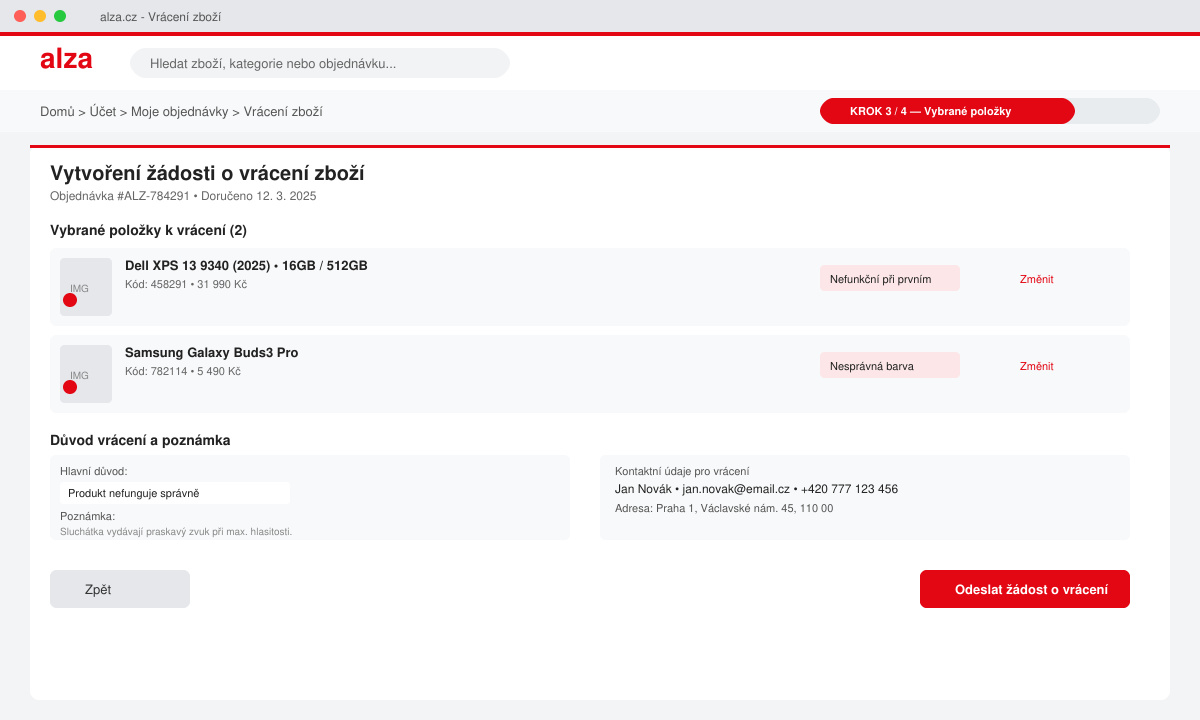Viewport: 1200px width, 720px height.
Task: Click the Nefunkční při prvním reason tag
Action: click(890, 278)
